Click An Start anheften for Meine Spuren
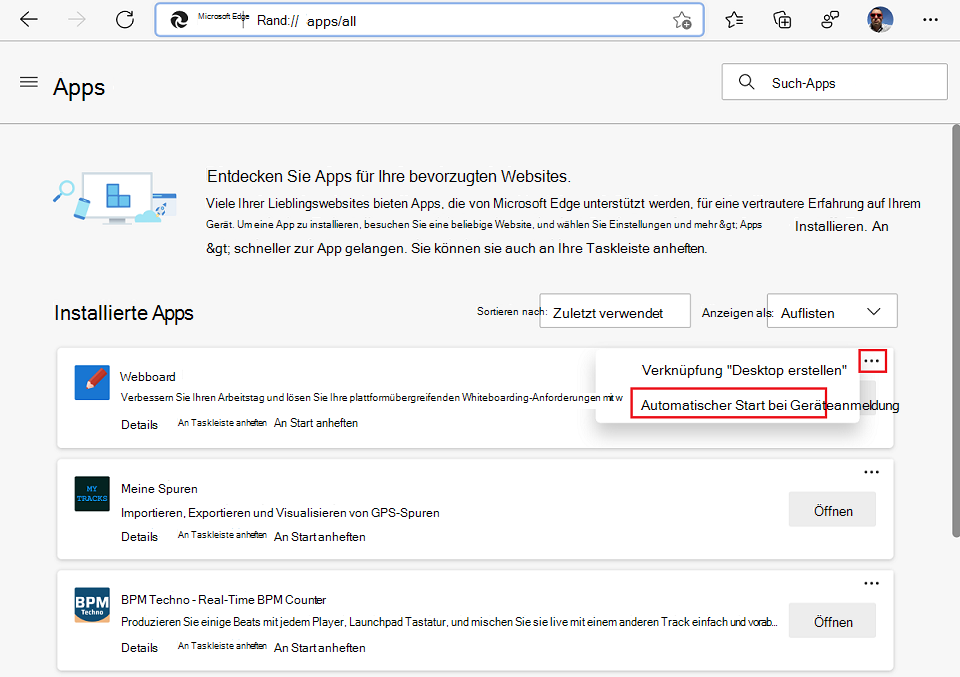The image size is (960, 677). point(320,537)
